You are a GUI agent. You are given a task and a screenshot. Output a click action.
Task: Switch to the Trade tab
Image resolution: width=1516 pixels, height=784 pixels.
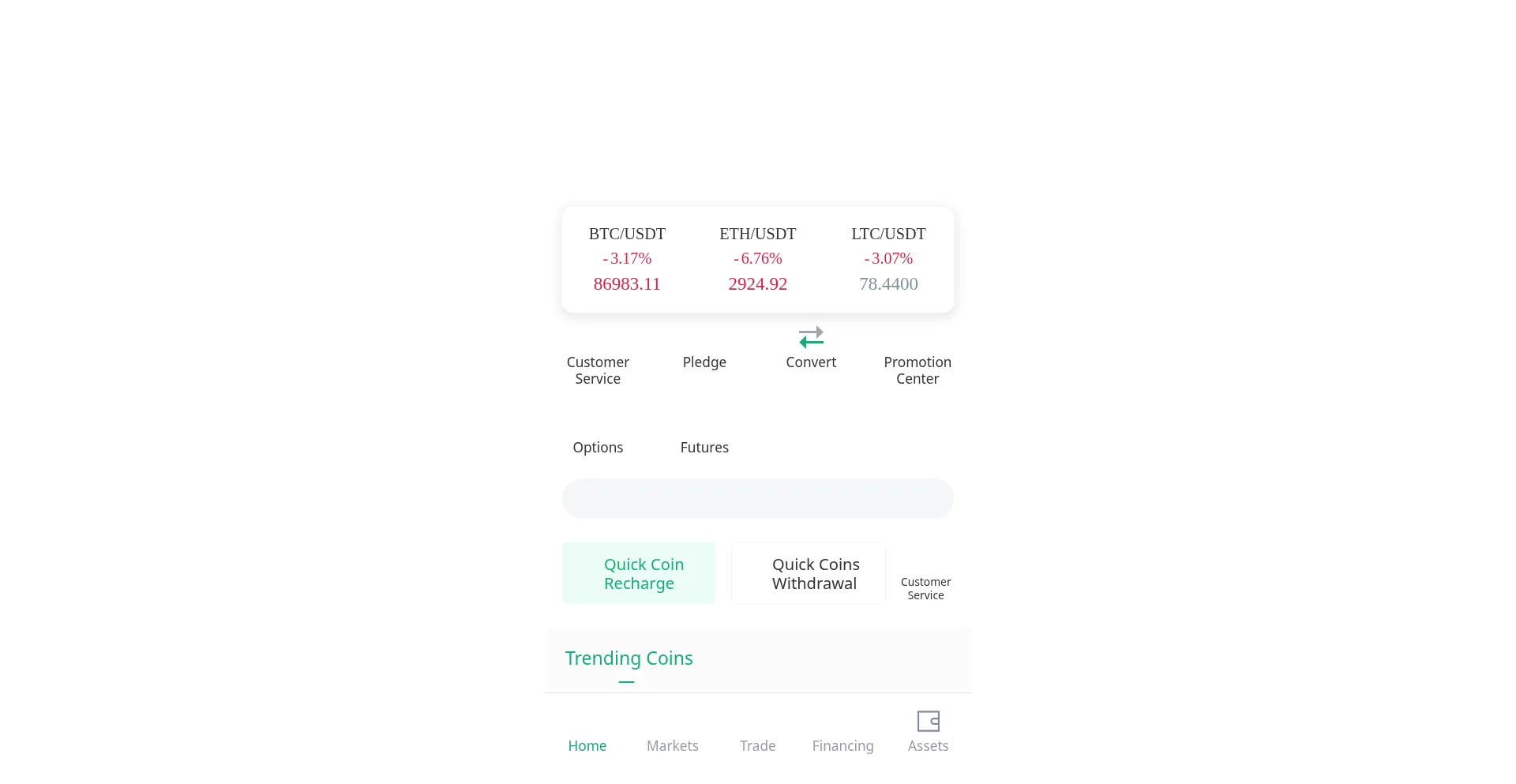[758, 745]
